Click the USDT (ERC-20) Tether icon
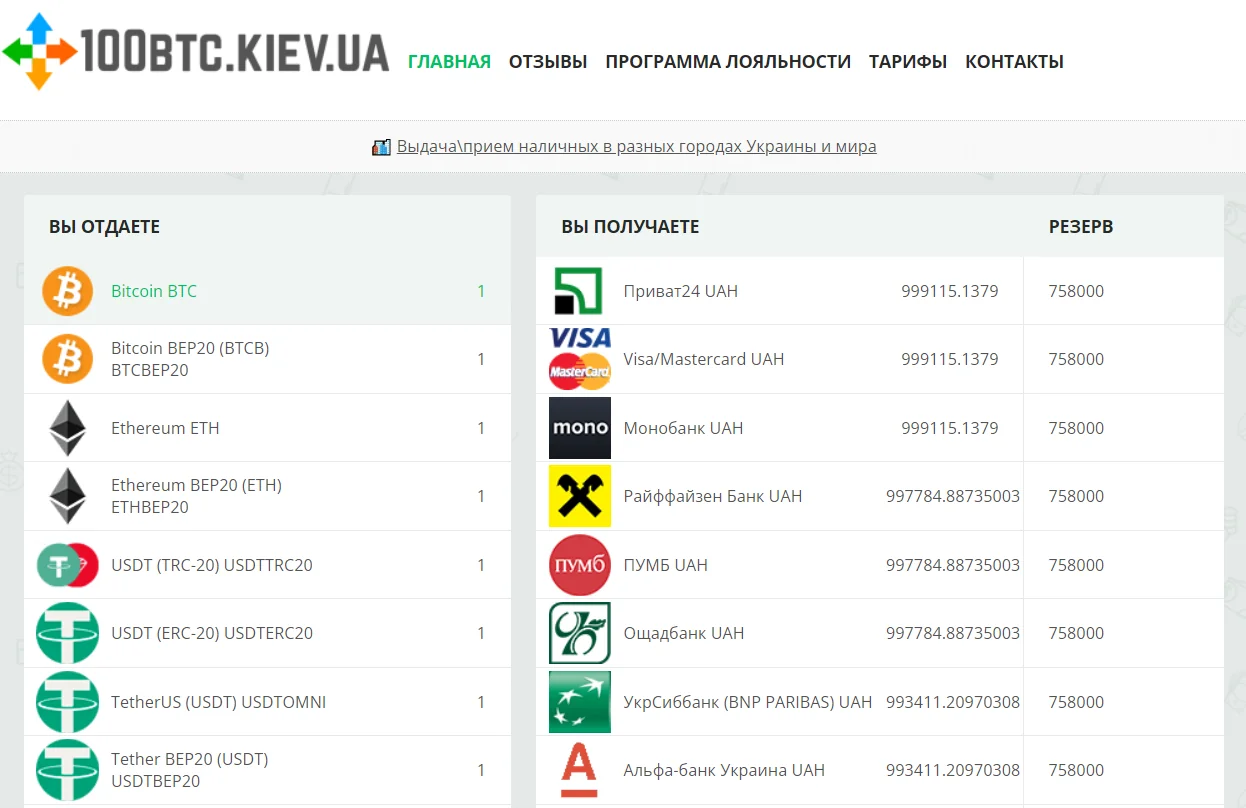This screenshot has width=1246, height=808. point(68,633)
